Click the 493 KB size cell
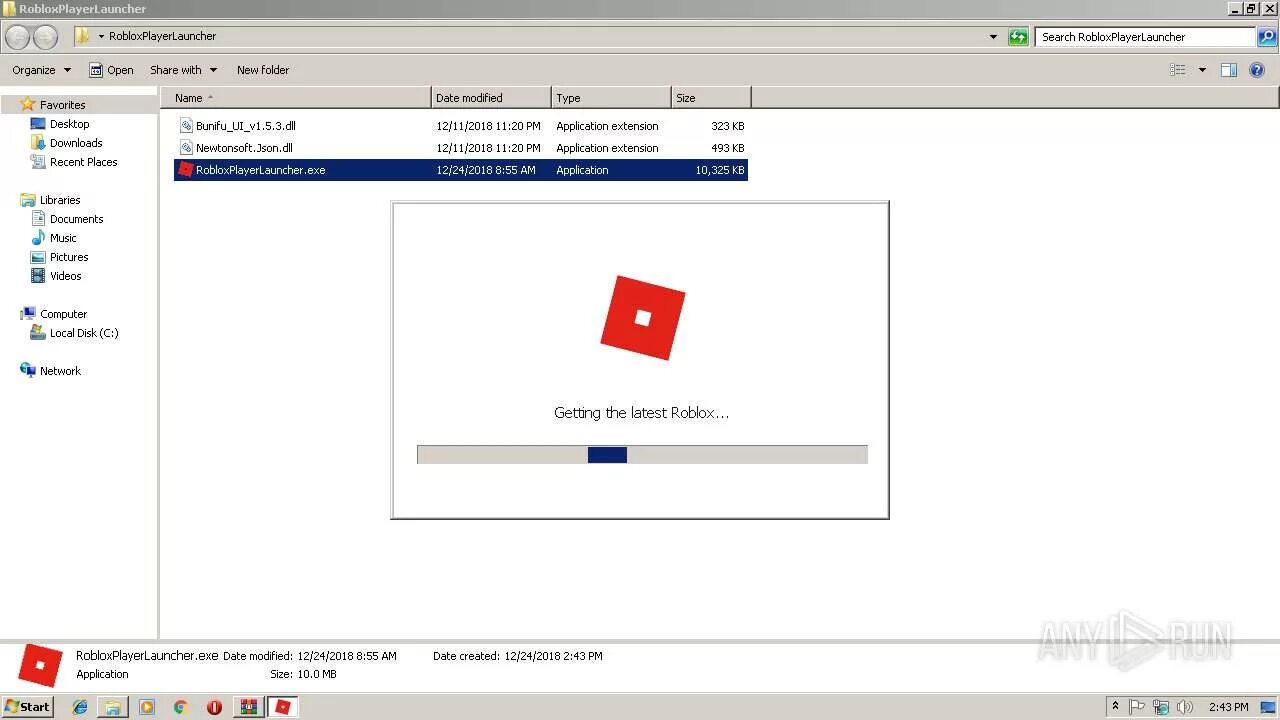The height and width of the screenshot is (720, 1280). [x=727, y=148]
